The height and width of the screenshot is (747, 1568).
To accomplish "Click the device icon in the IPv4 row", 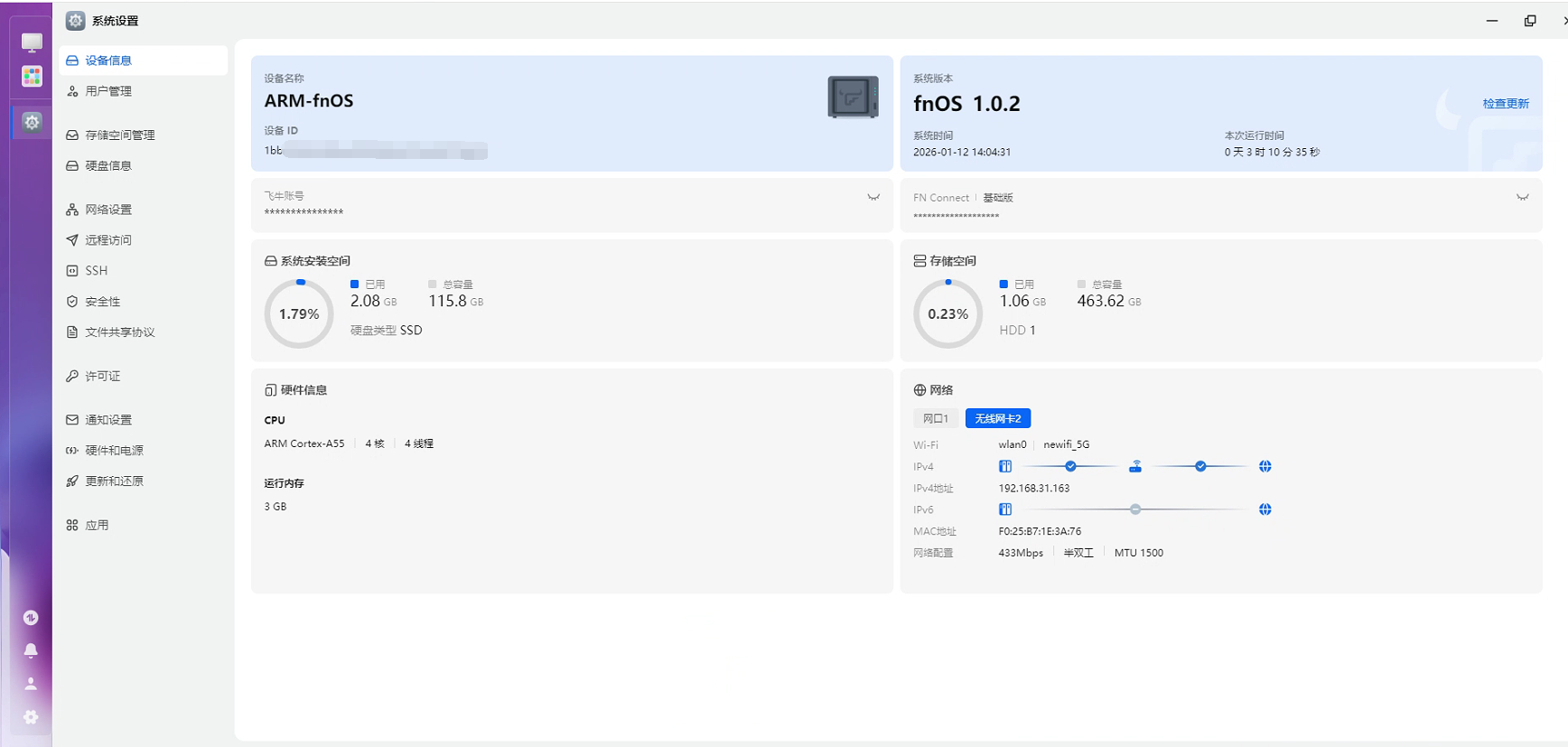I will pyautogui.click(x=1005, y=467).
